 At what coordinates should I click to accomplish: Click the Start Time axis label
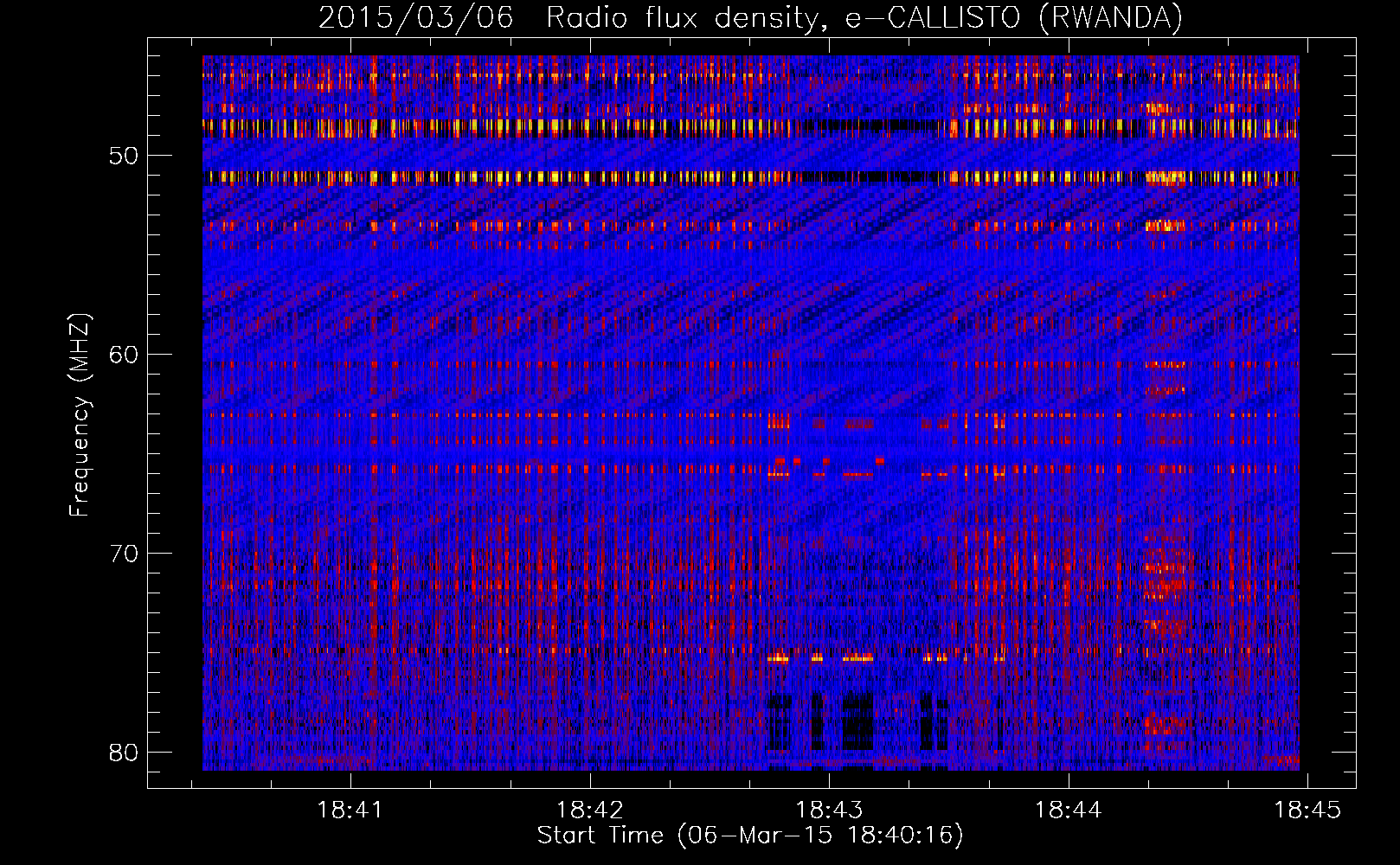pos(750,836)
